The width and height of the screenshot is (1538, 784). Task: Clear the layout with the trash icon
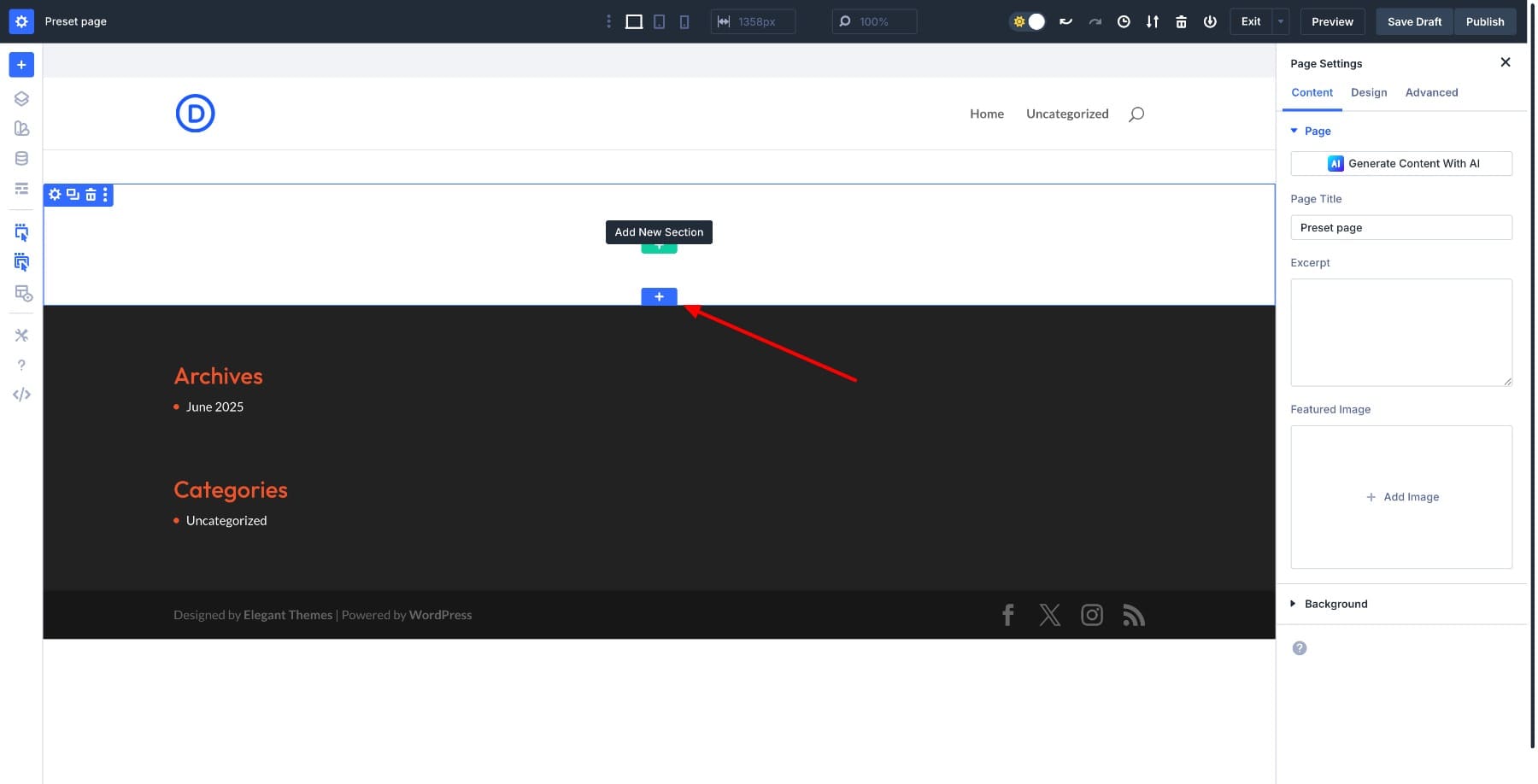click(1181, 21)
